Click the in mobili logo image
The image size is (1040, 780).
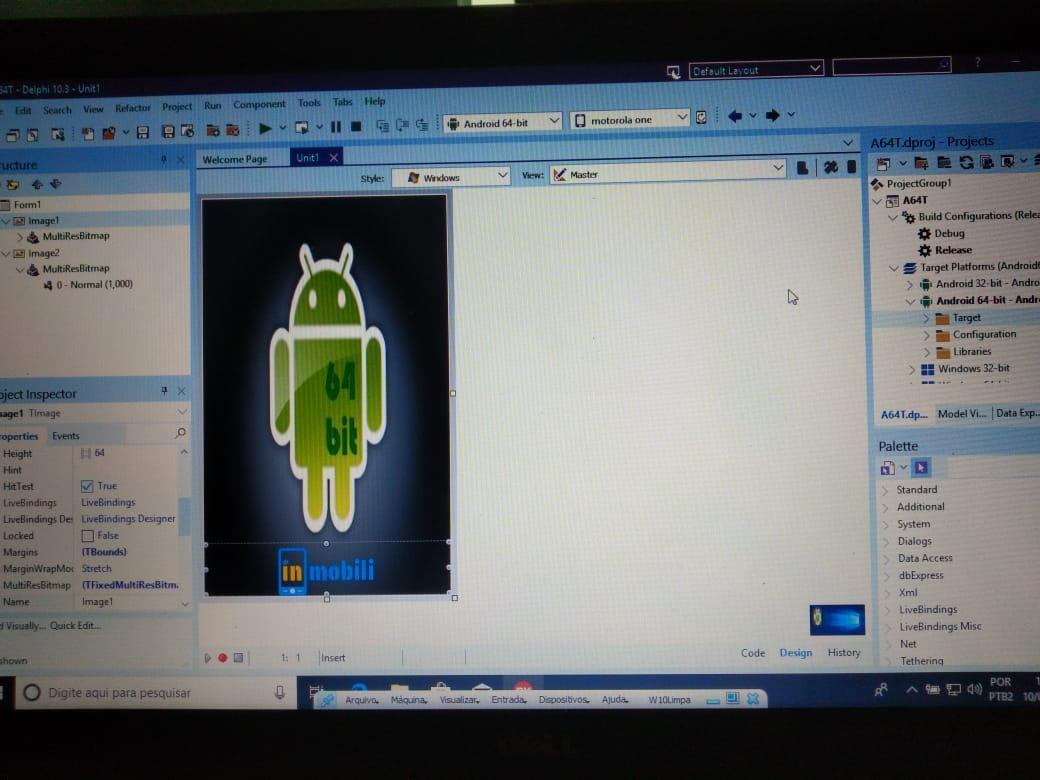coord(326,571)
